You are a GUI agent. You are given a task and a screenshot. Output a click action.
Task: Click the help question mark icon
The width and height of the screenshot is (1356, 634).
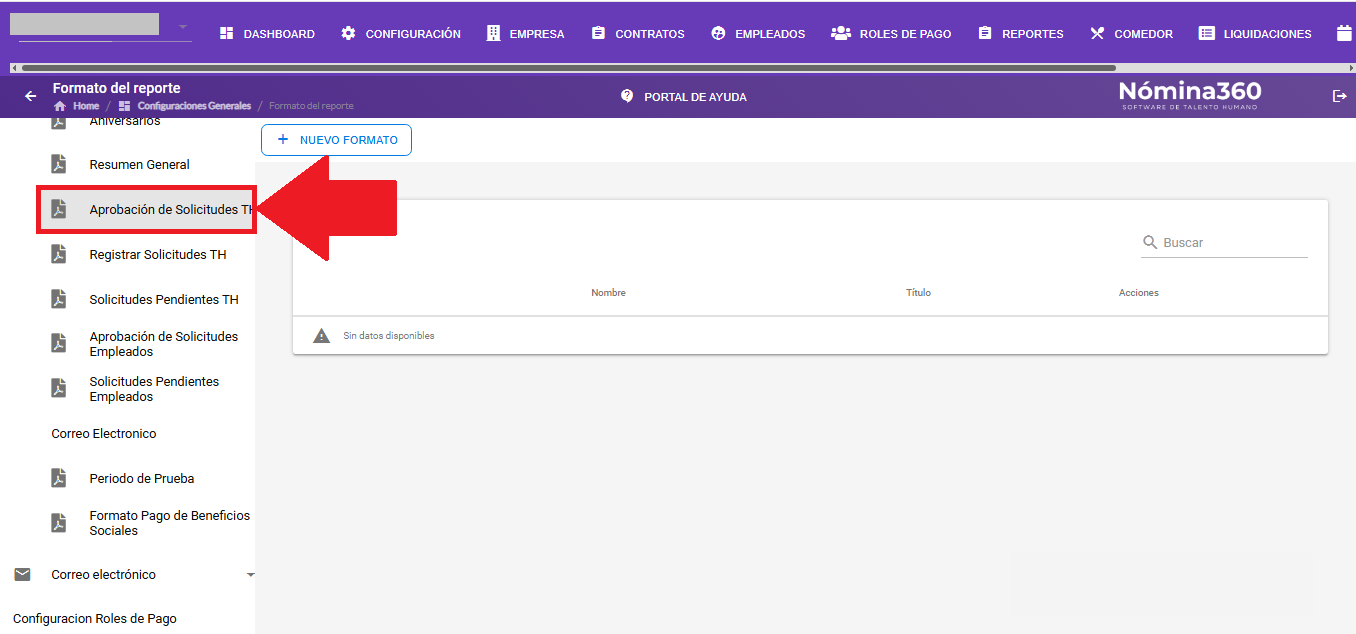click(x=627, y=96)
